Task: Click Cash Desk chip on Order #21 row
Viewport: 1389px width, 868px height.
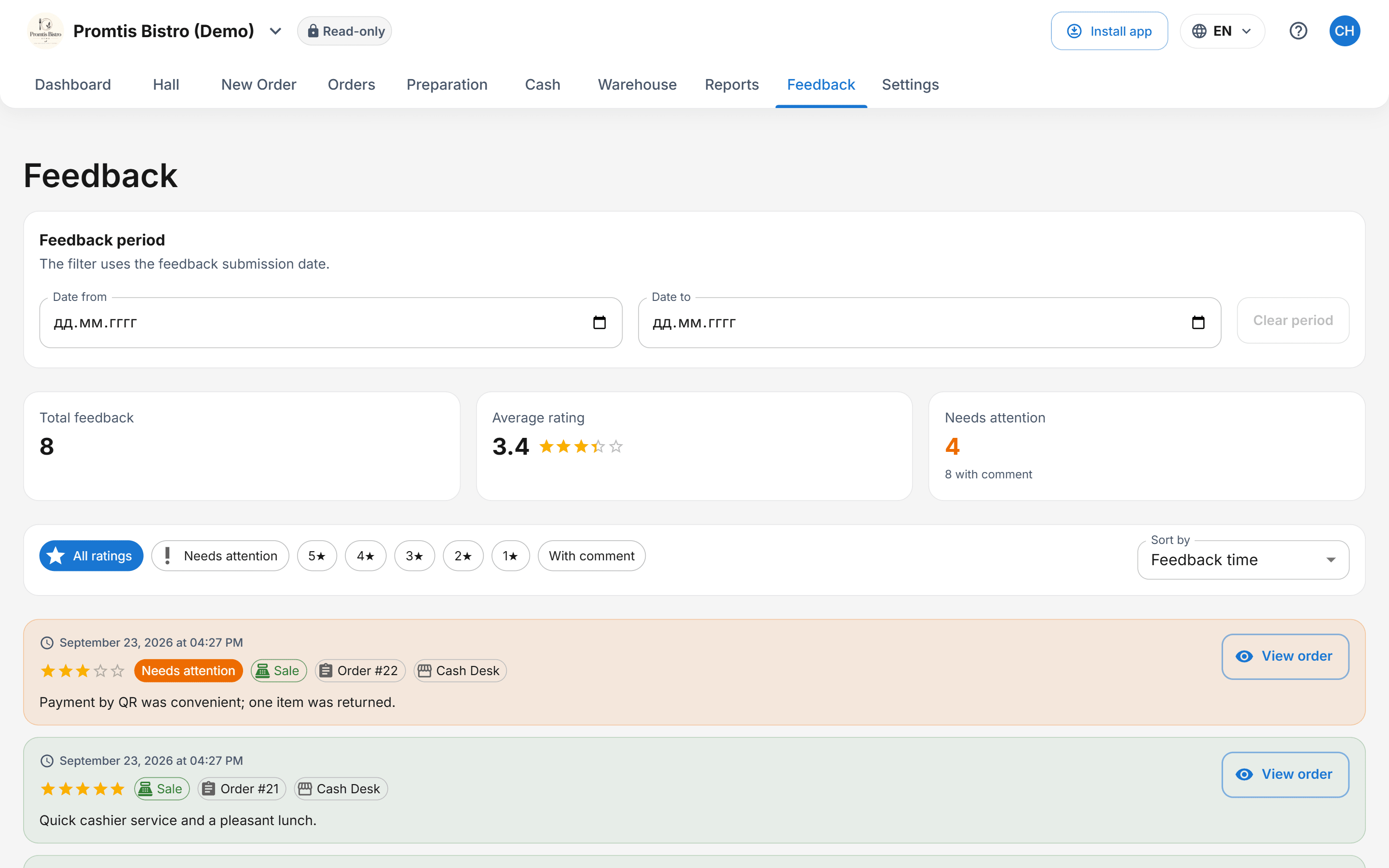Action: click(341, 789)
